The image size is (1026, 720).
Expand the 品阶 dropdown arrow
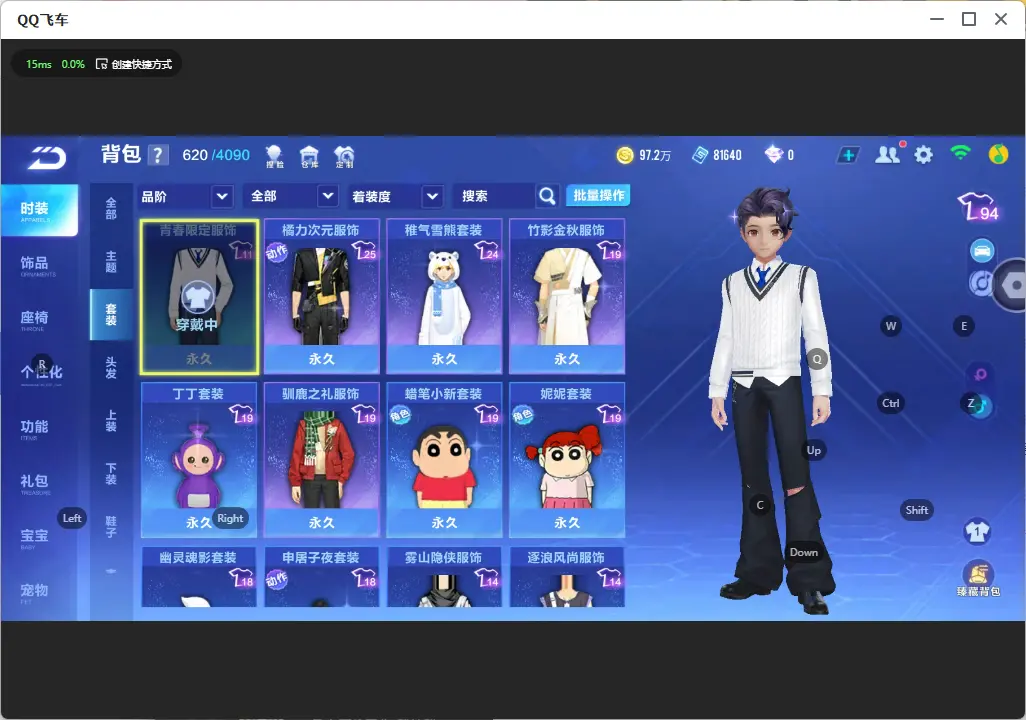click(222, 196)
